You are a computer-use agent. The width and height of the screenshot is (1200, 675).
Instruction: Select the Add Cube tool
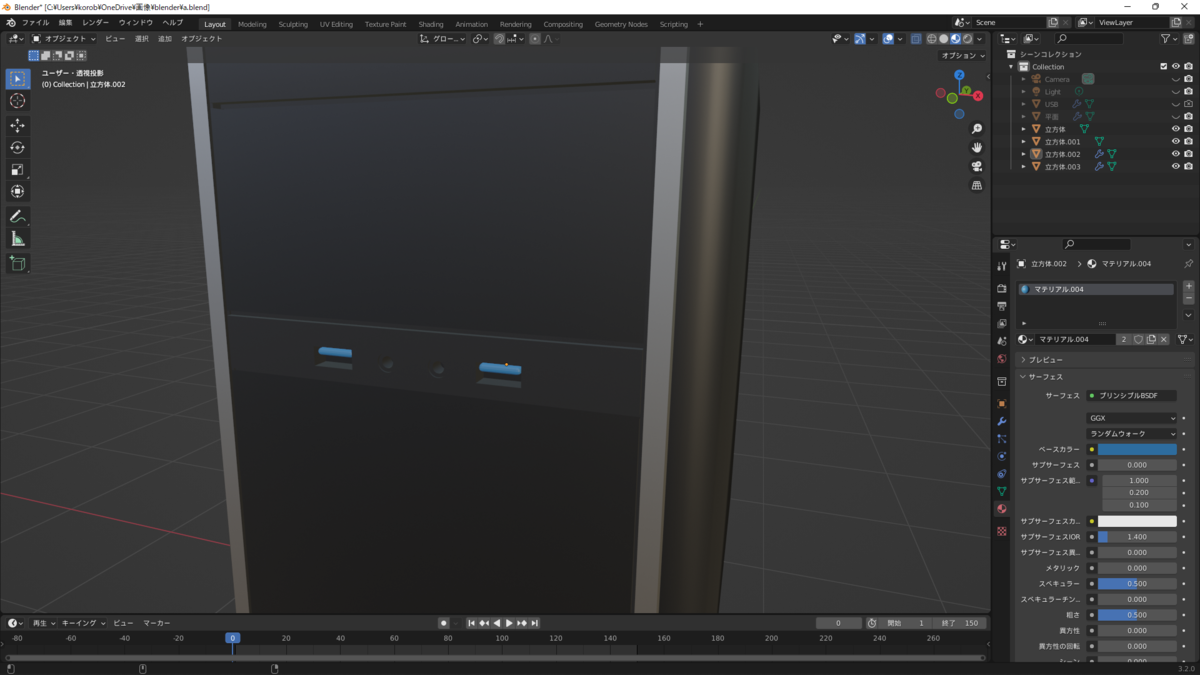click(18, 264)
